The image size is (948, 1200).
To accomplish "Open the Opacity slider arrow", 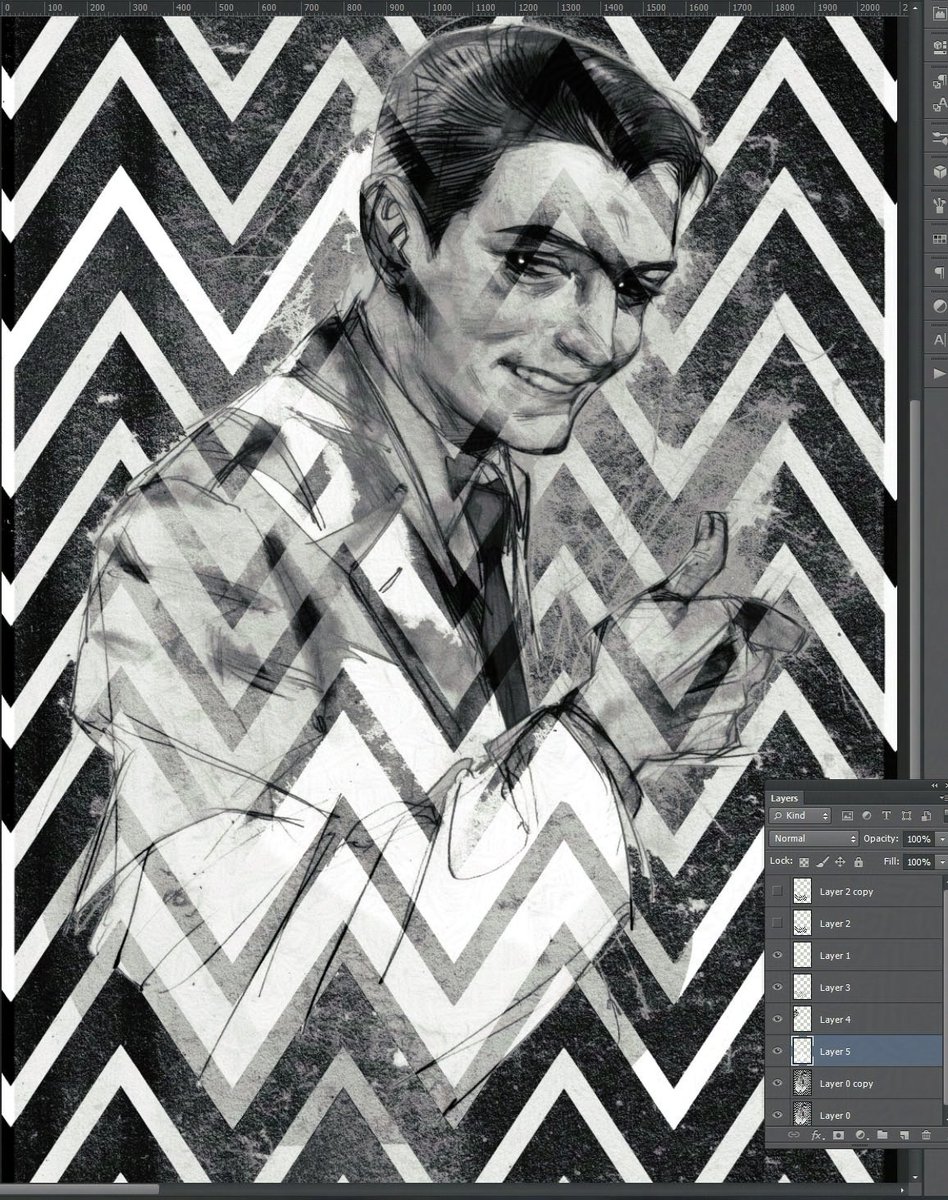I will click(x=941, y=838).
